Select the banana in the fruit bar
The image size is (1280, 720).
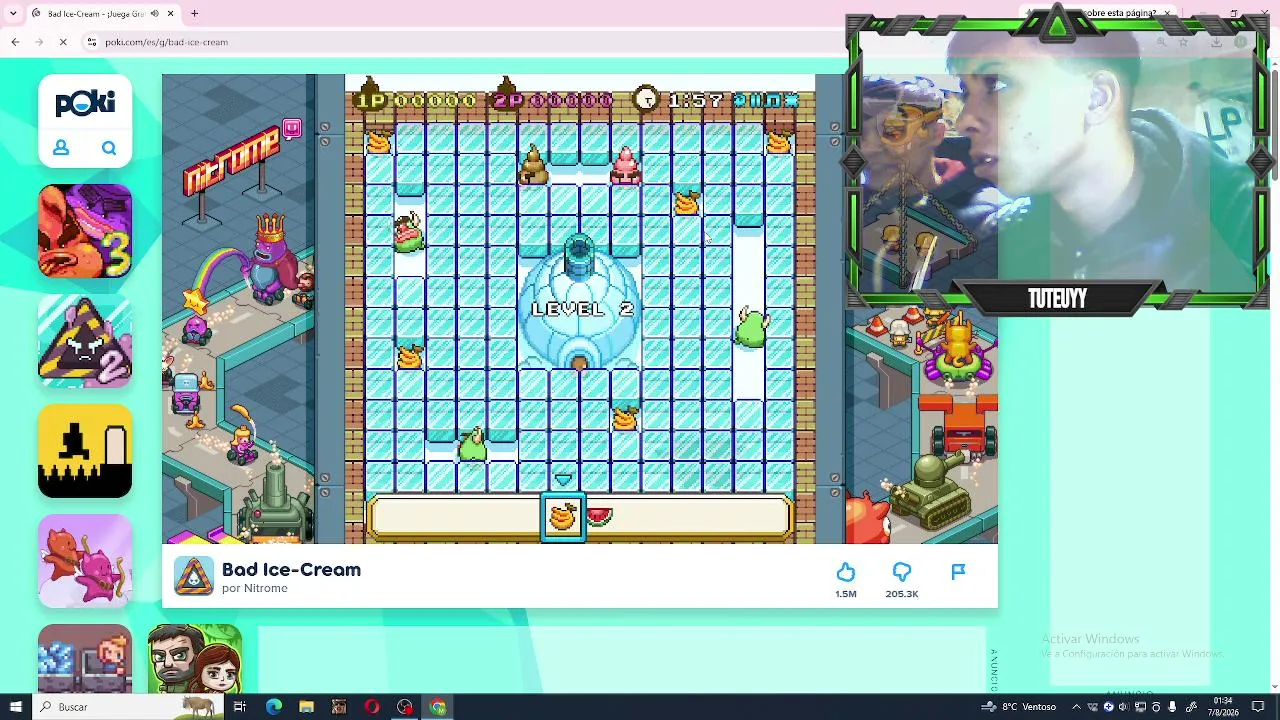(563, 517)
